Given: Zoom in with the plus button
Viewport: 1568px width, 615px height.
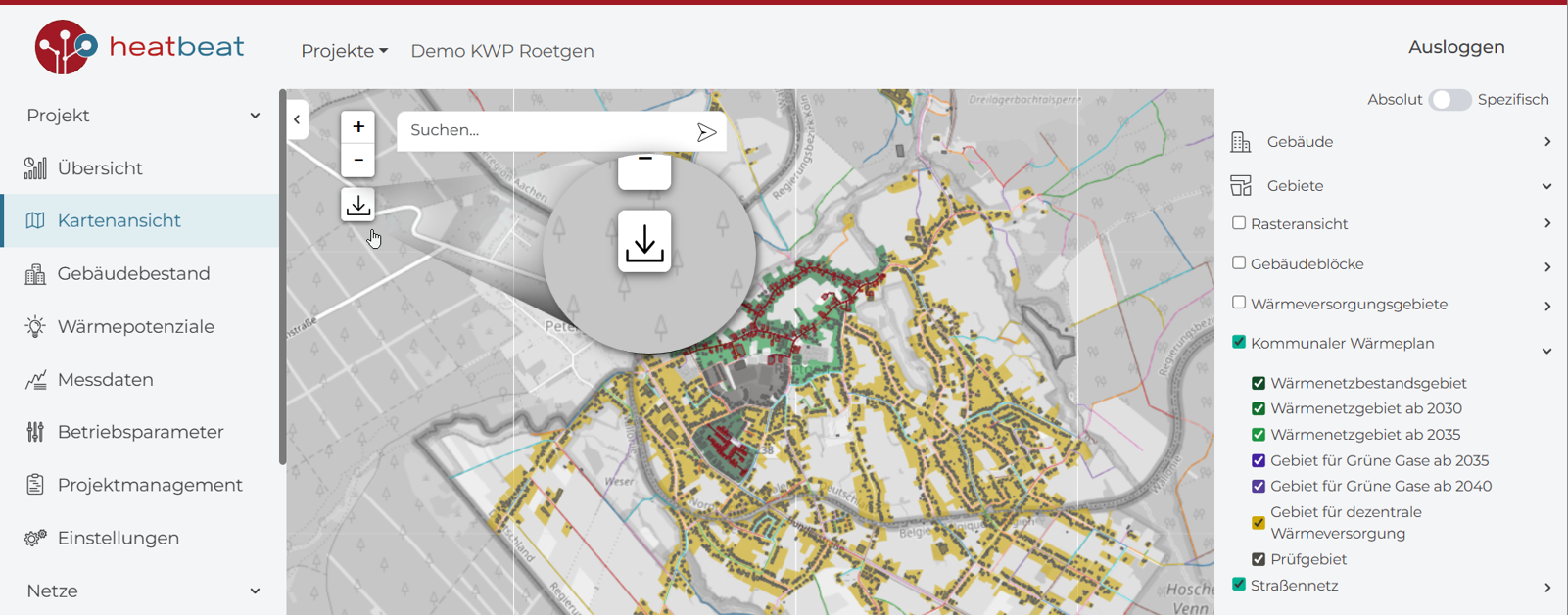Looking at the screenshot, I should point(358,127).
